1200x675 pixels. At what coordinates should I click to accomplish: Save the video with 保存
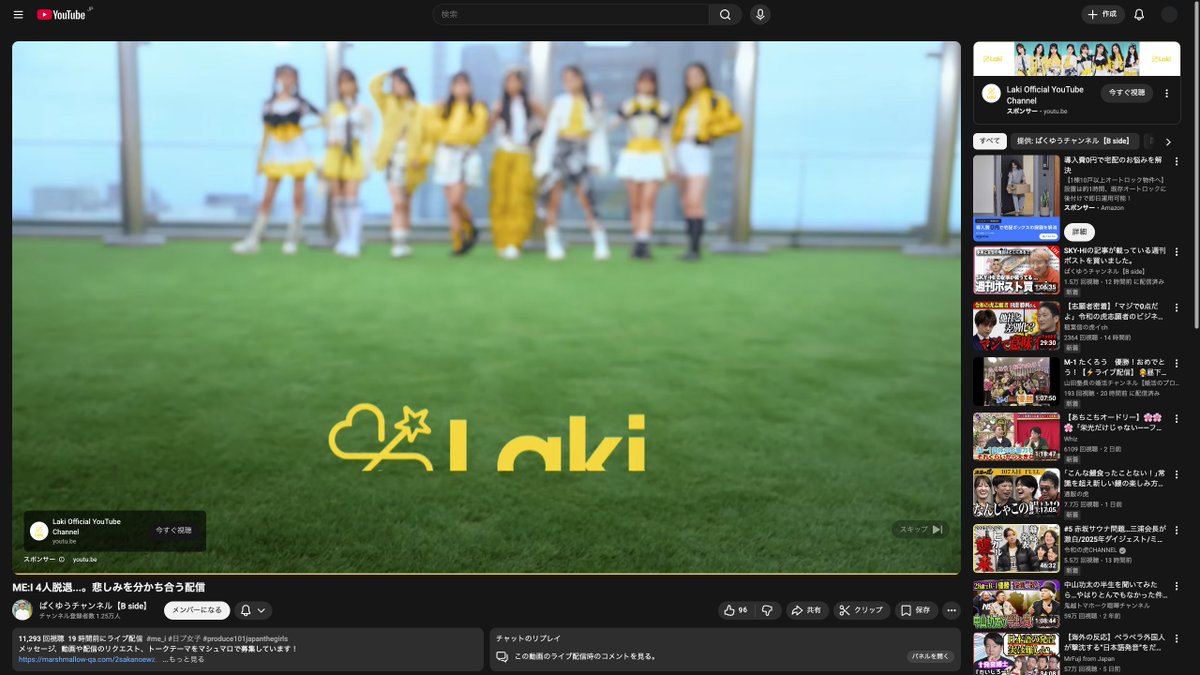coord(915,610)
